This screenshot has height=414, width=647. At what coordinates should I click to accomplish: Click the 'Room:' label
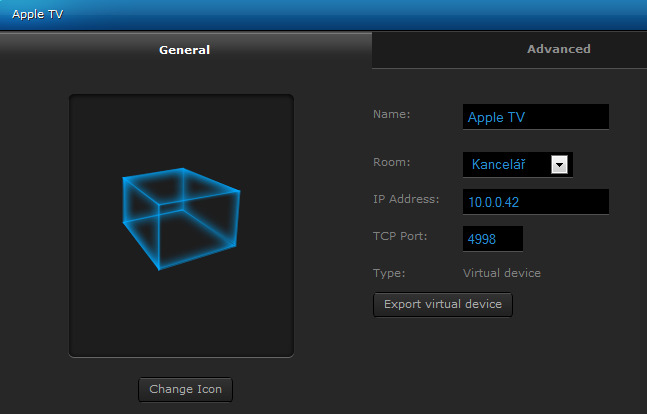392,162
